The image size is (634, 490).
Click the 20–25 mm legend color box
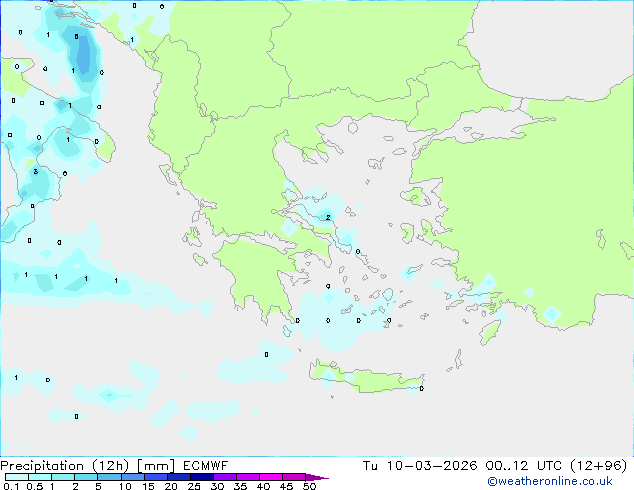pos(178,477)
